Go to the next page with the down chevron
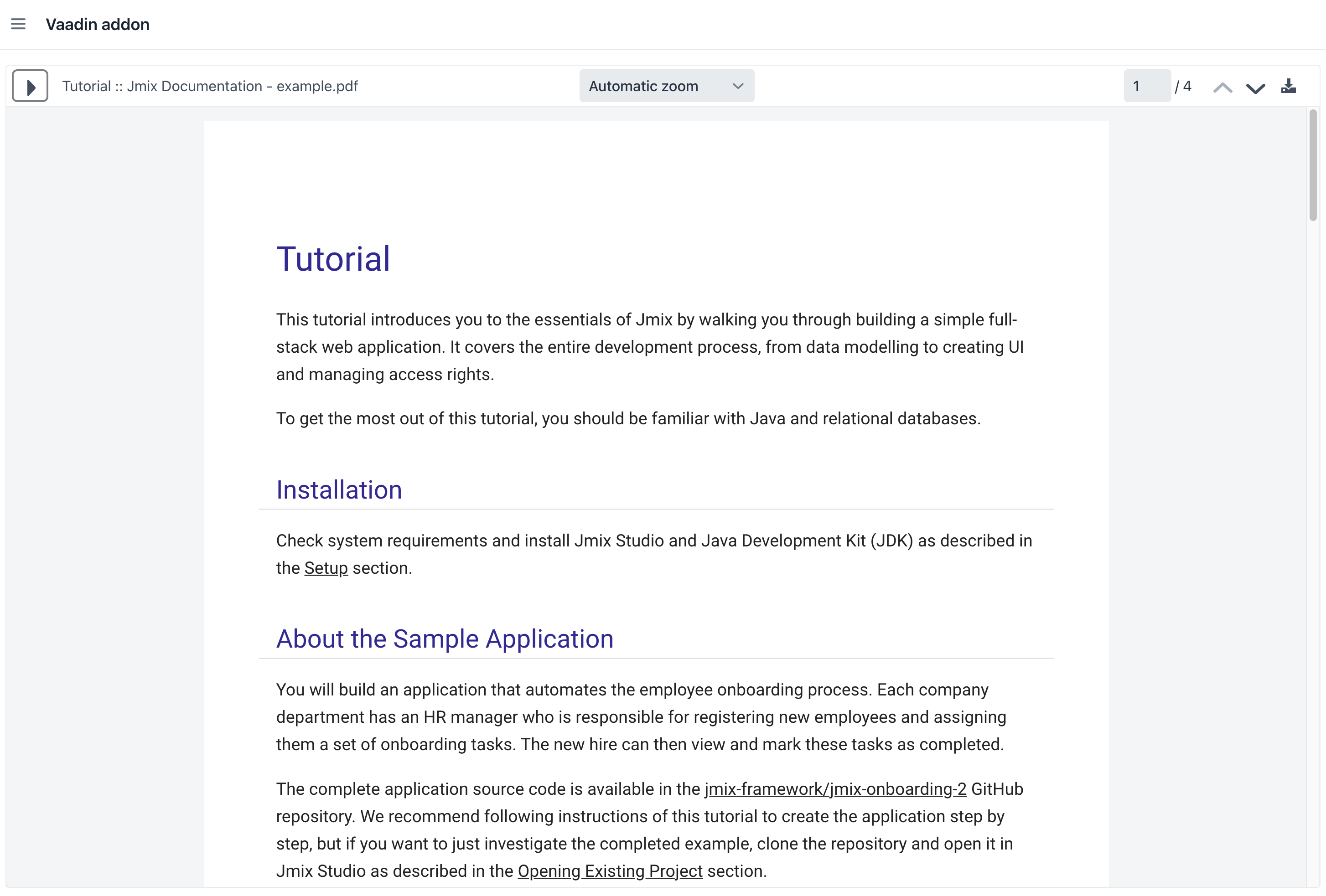 tap(1256, 86)
